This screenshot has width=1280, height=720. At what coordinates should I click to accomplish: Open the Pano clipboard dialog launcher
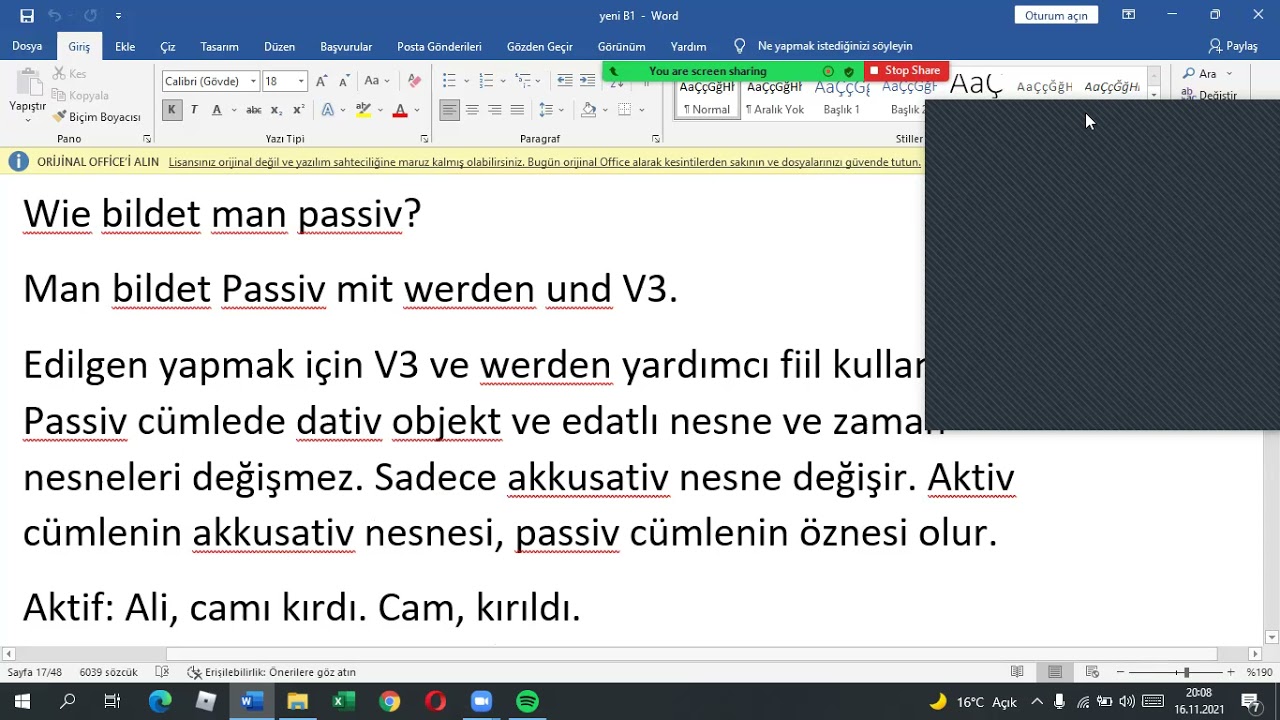(x=147, y=139)
